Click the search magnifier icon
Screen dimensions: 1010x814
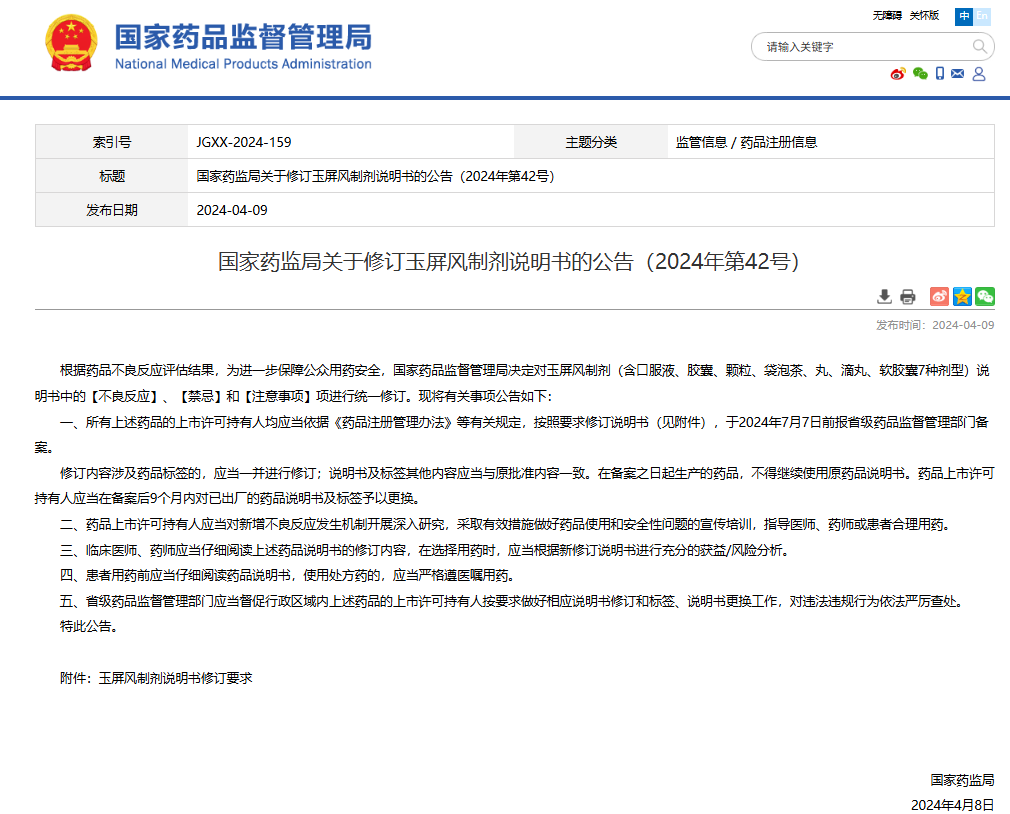point(980,47)
